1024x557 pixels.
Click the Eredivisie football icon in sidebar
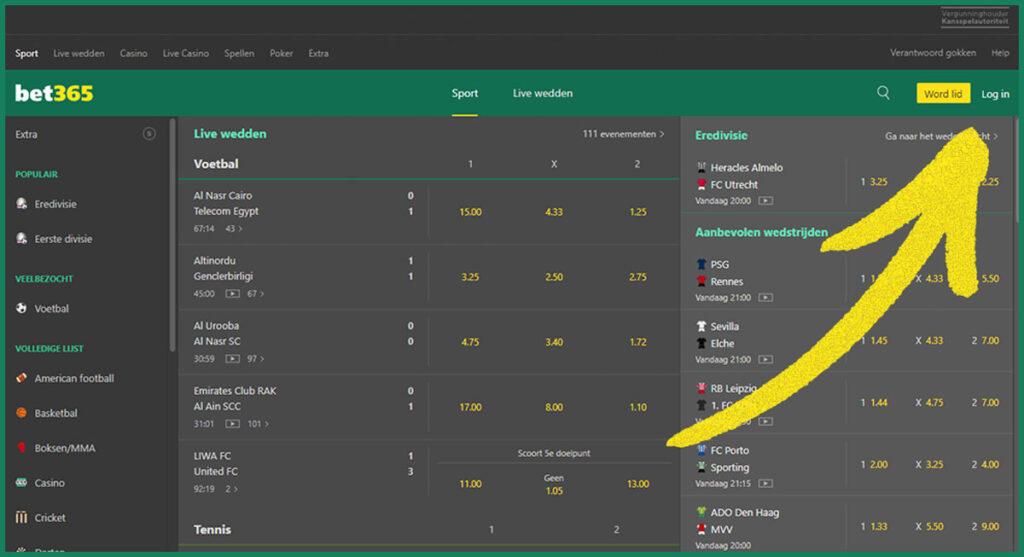tap(22, 204)
